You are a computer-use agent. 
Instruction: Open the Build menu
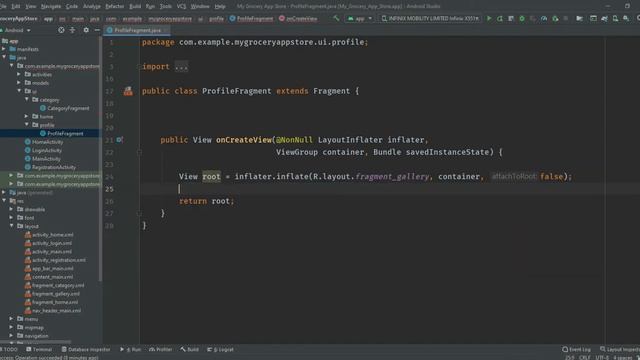click(x=135, y=6)
